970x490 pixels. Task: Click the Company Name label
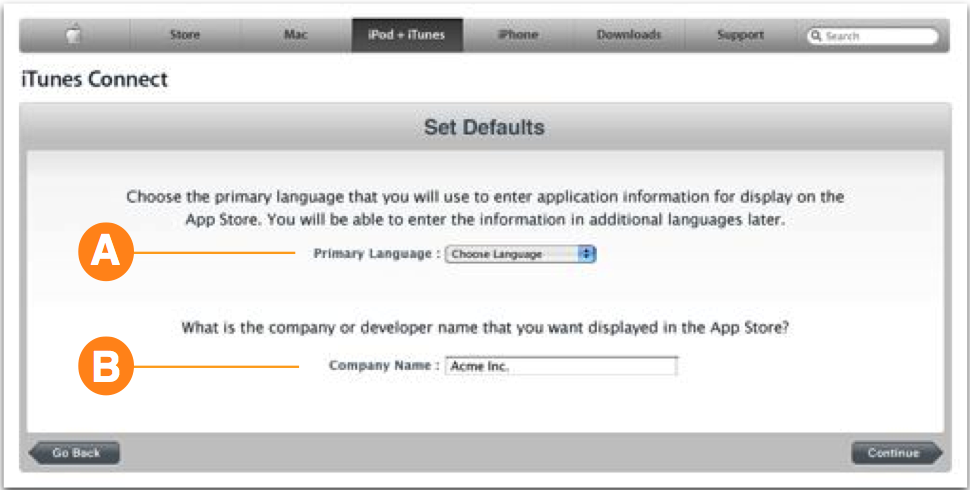pyautogui.click(x=384, y=366)
